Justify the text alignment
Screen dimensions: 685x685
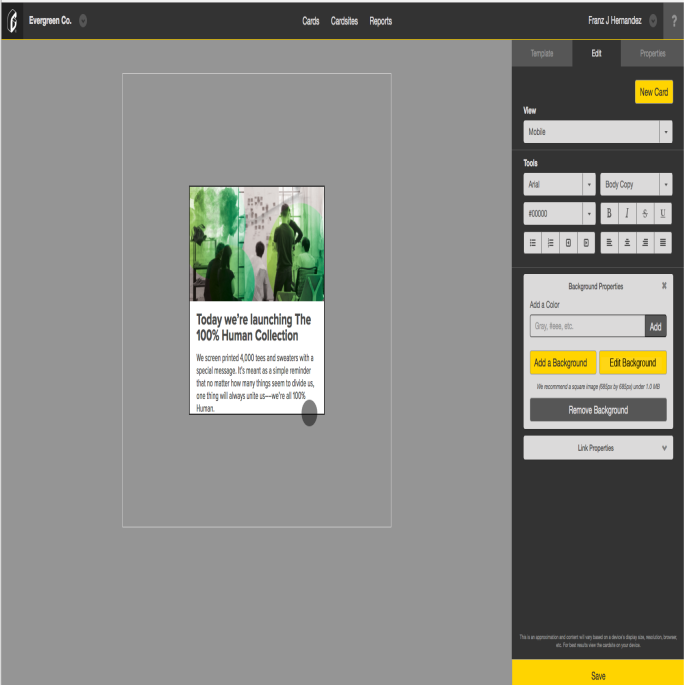663,242
